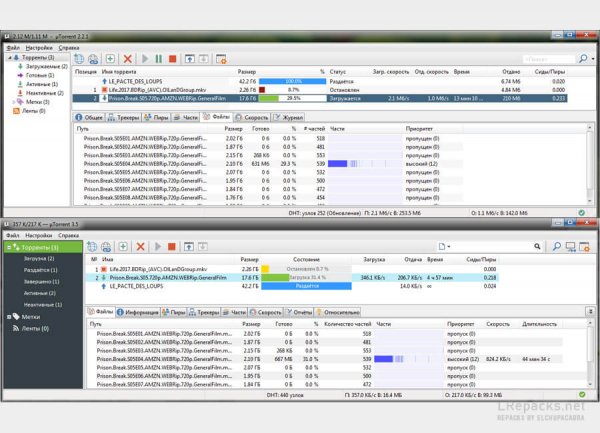Click Create New Torrent icon in uTorrent 3.5
This screenshot has height=433, width=600.
pyautogui.click(x=123, y=246)
